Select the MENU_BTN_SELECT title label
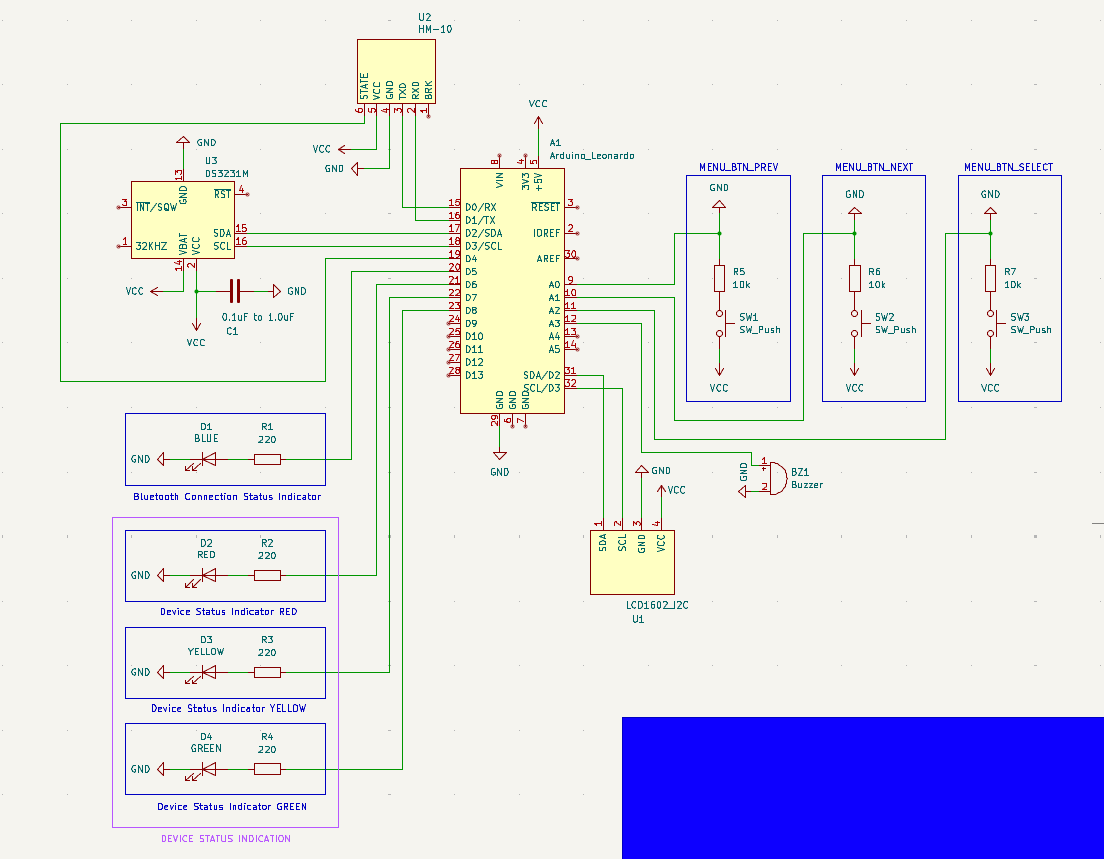 [1008, 167]
